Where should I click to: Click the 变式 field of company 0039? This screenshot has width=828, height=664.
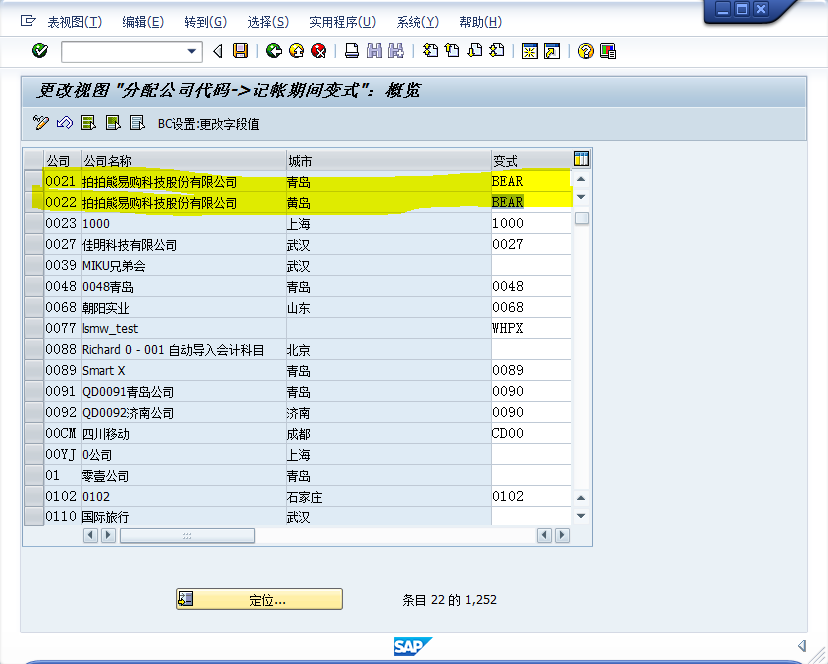(531, 265)
